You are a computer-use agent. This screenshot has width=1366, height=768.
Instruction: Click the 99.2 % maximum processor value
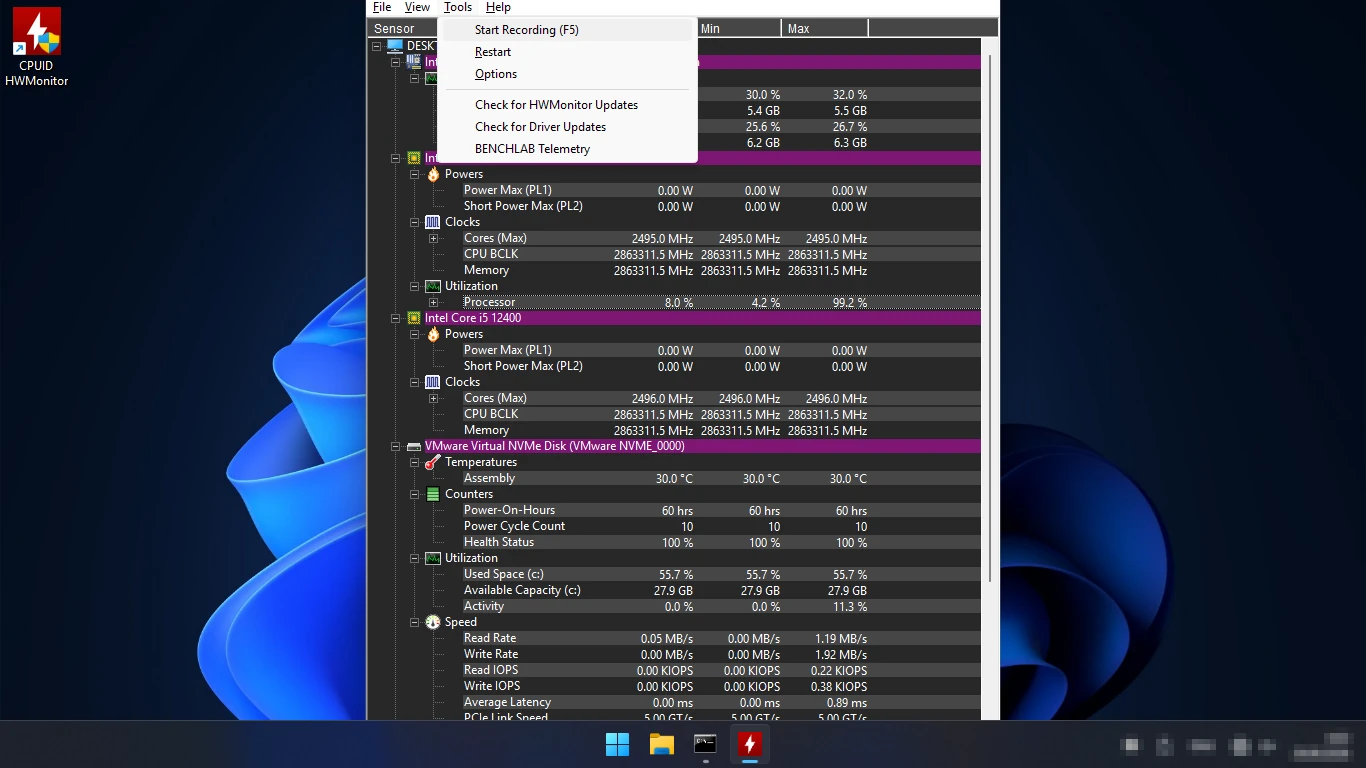[x=849, y=302]
